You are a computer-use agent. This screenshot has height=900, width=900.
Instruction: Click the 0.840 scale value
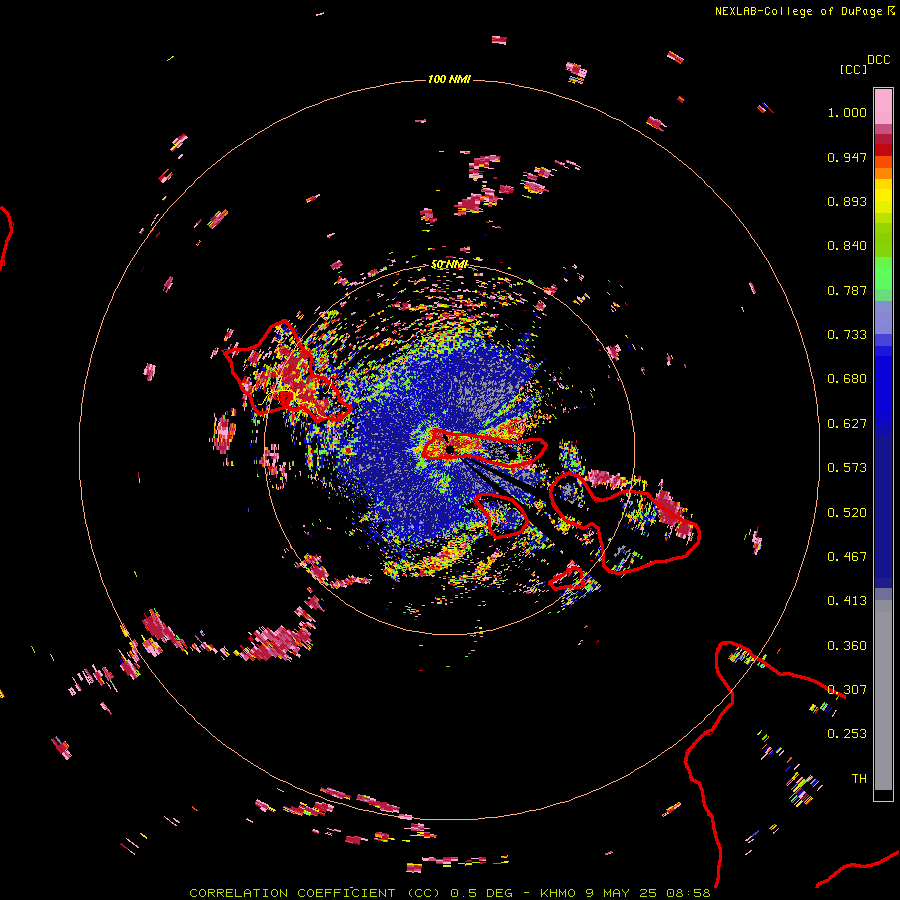pos(847,246)
